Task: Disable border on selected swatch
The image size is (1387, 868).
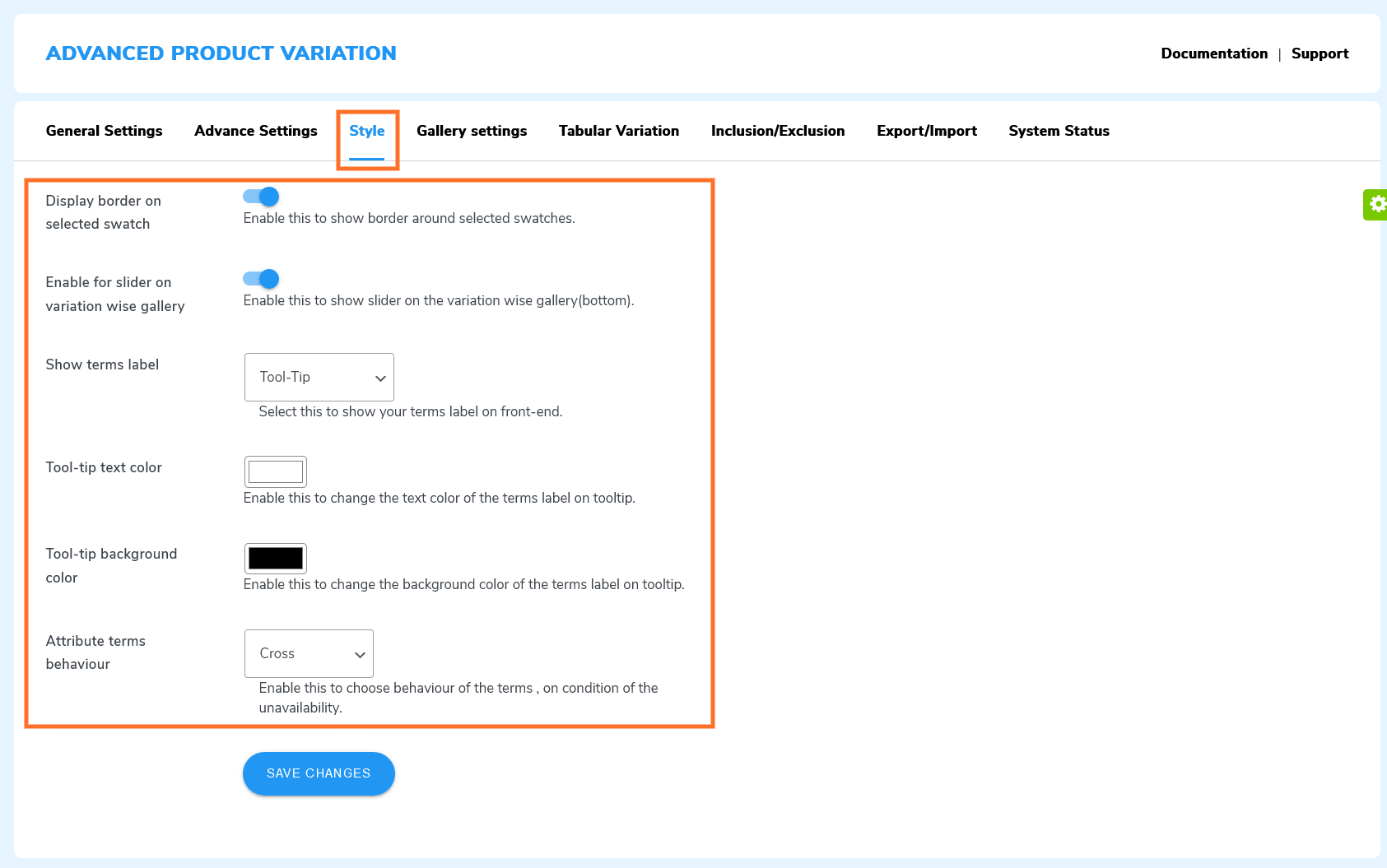Action: point(260,196)
